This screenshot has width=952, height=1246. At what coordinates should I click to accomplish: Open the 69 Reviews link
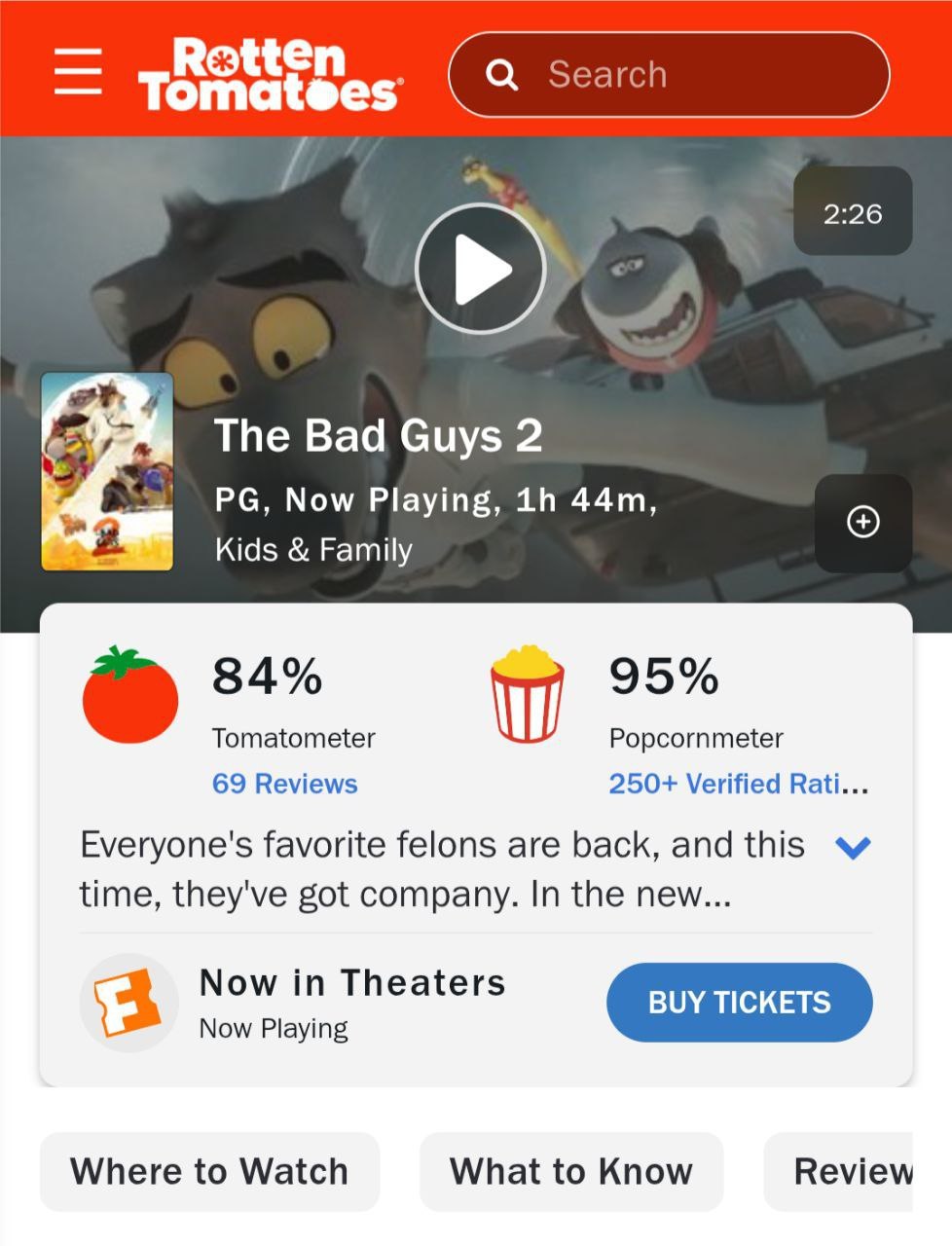(x=284, y=784)
